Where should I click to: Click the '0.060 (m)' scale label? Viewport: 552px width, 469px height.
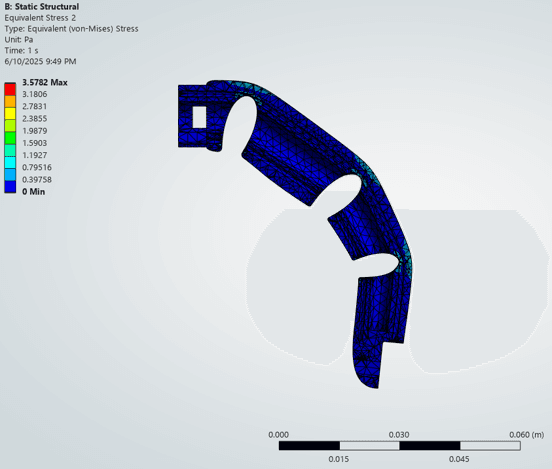(527, 435)
